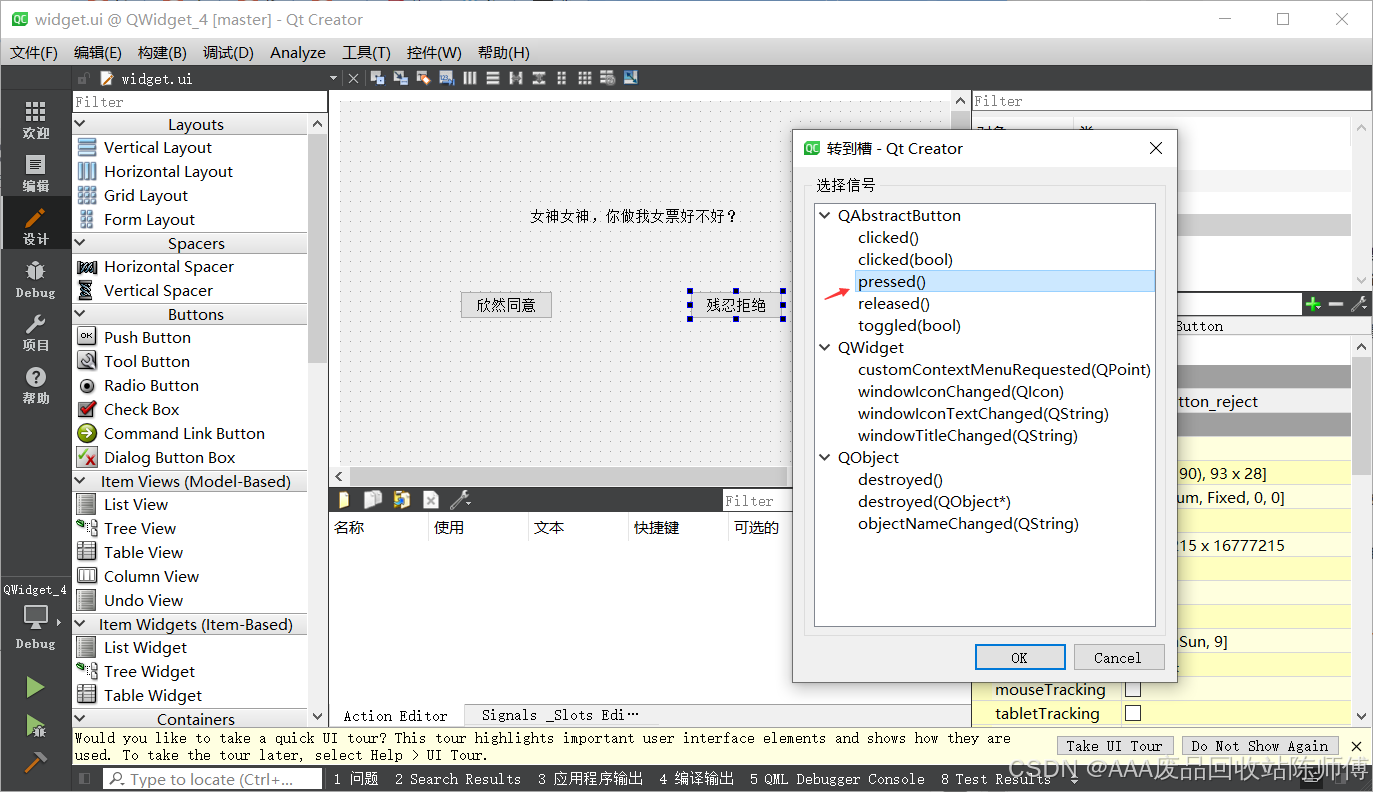Open the 文件(F) menu

click(x=34, y=52)
